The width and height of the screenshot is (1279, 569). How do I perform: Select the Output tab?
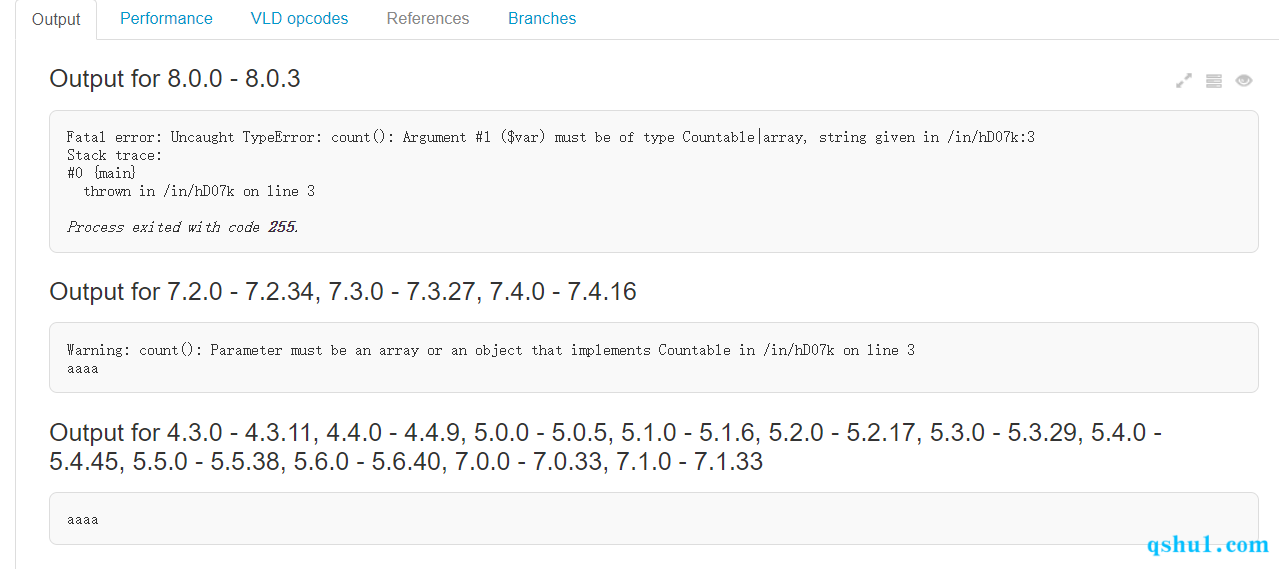[x=56, y=19]
